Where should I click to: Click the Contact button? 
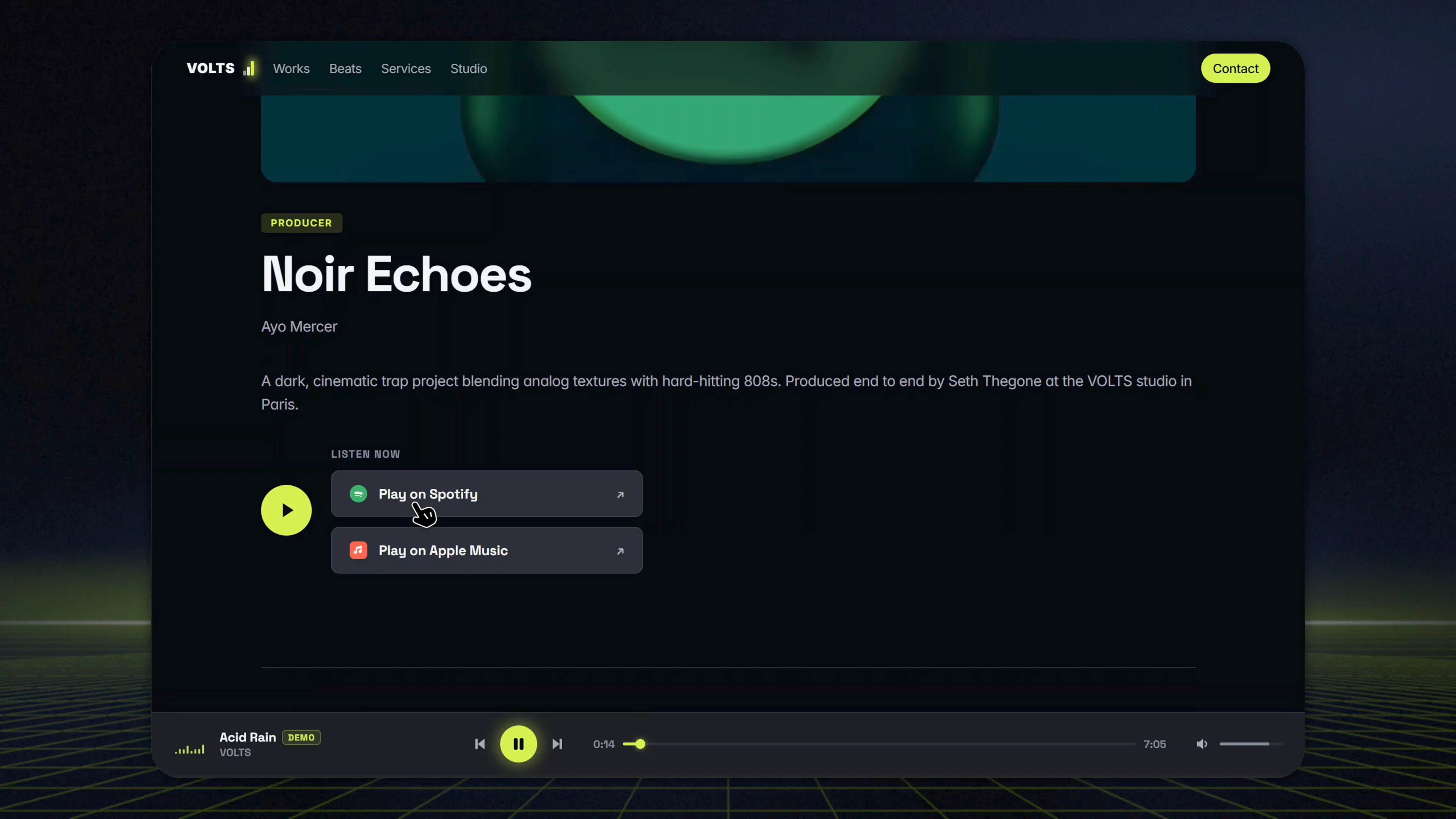tap(1235, 68)
